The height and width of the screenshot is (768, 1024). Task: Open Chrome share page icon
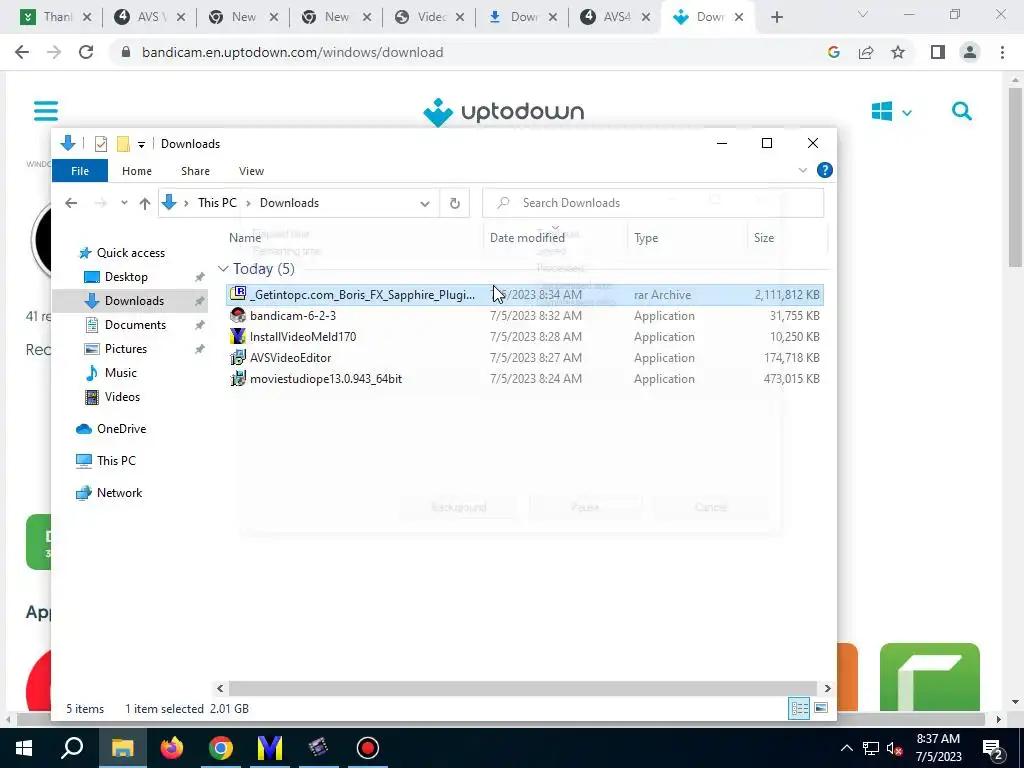click(x=866, y=52)
